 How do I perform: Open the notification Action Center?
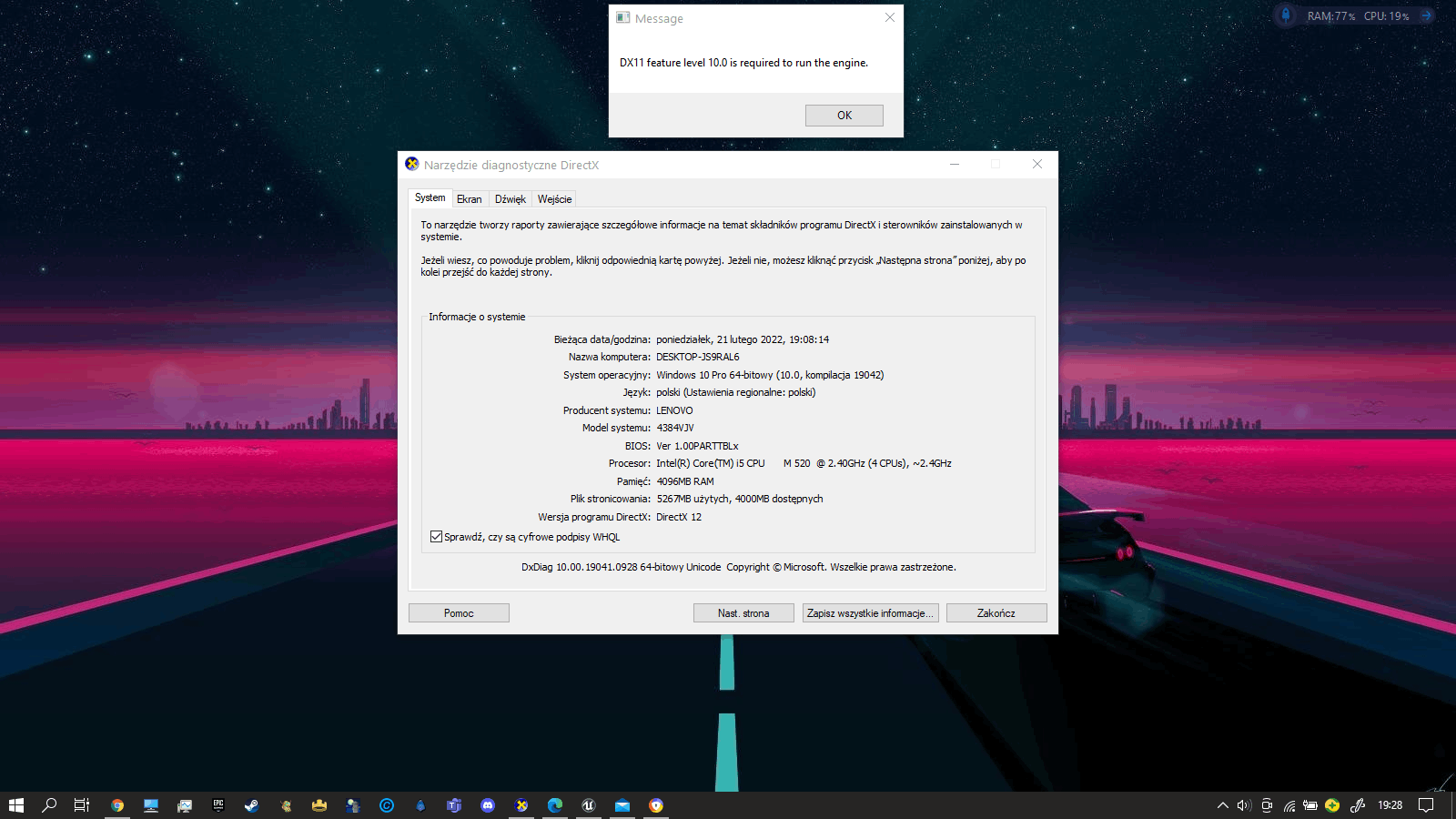(x=1426, y=805)
